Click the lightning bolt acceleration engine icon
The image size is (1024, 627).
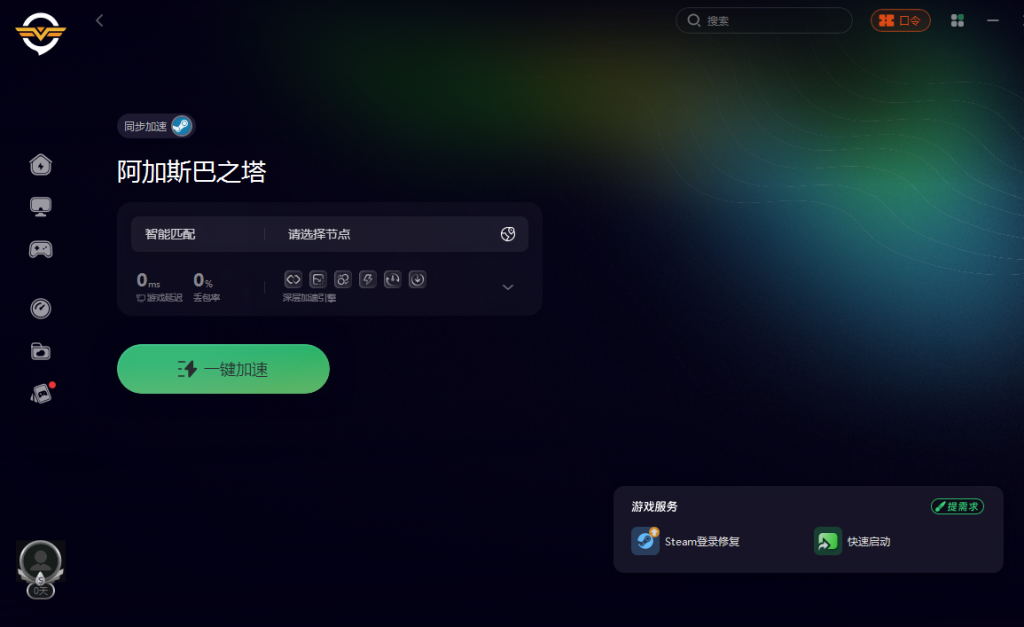[368, 280]
